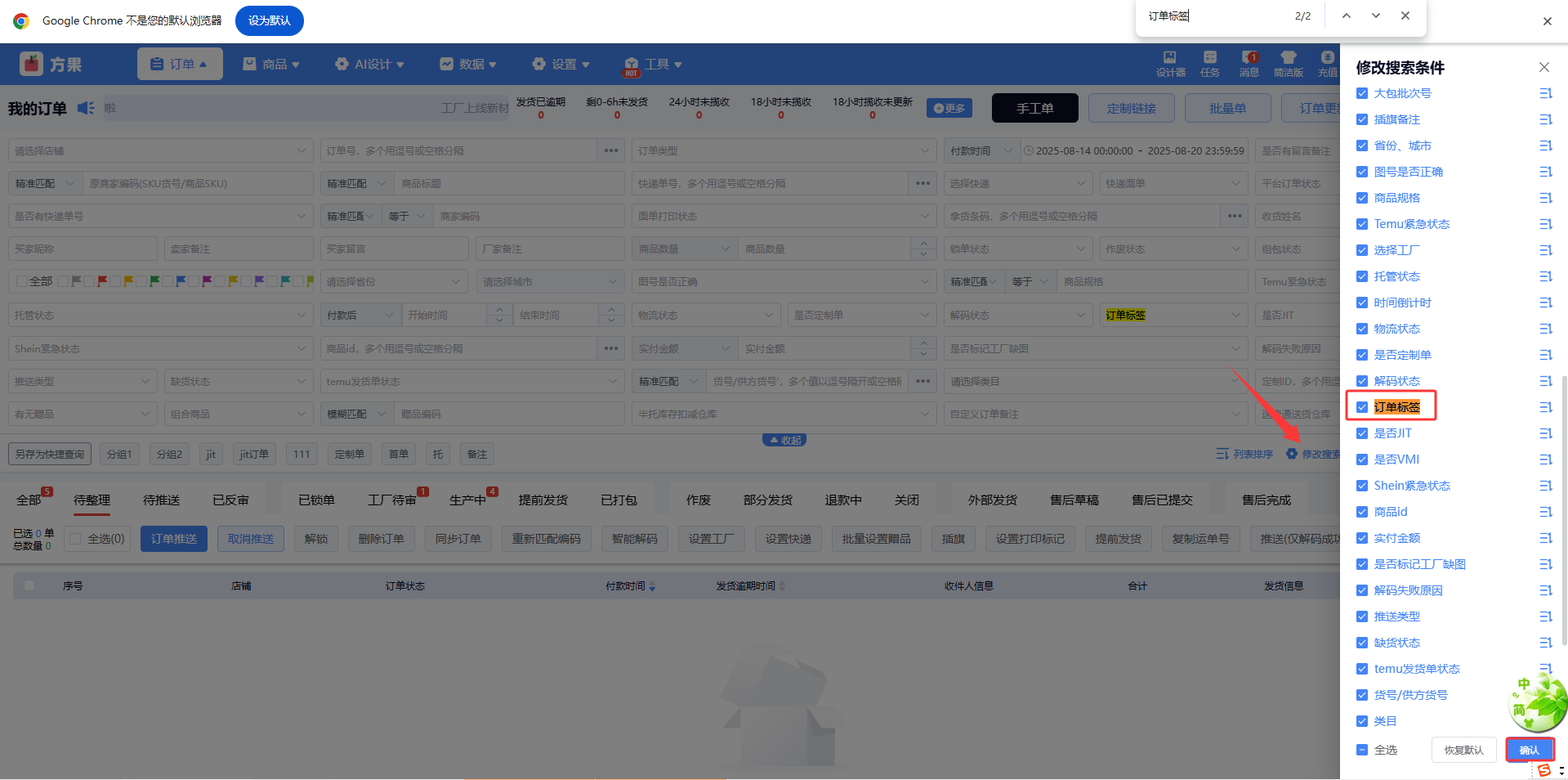This screenshot has height=780, width=1568.
Task: Click 另存为快捷查询 button
Action: (x=50, y=454)
